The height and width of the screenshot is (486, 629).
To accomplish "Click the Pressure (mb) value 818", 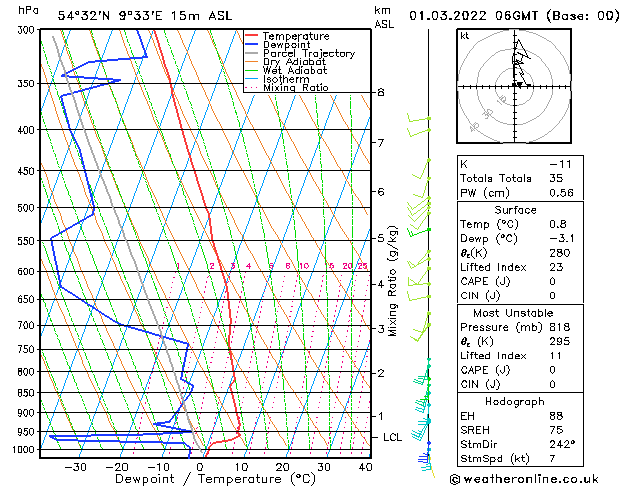I will 560,327.
